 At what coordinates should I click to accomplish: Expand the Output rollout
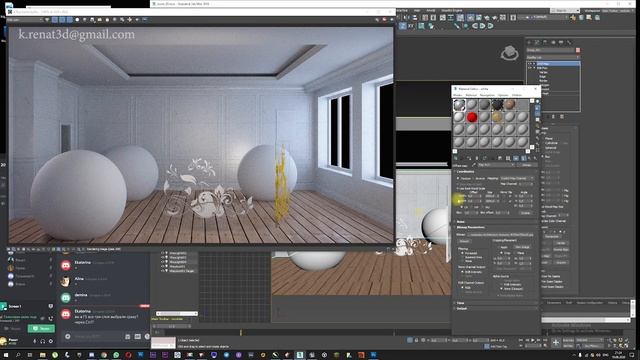click(496, 309)
